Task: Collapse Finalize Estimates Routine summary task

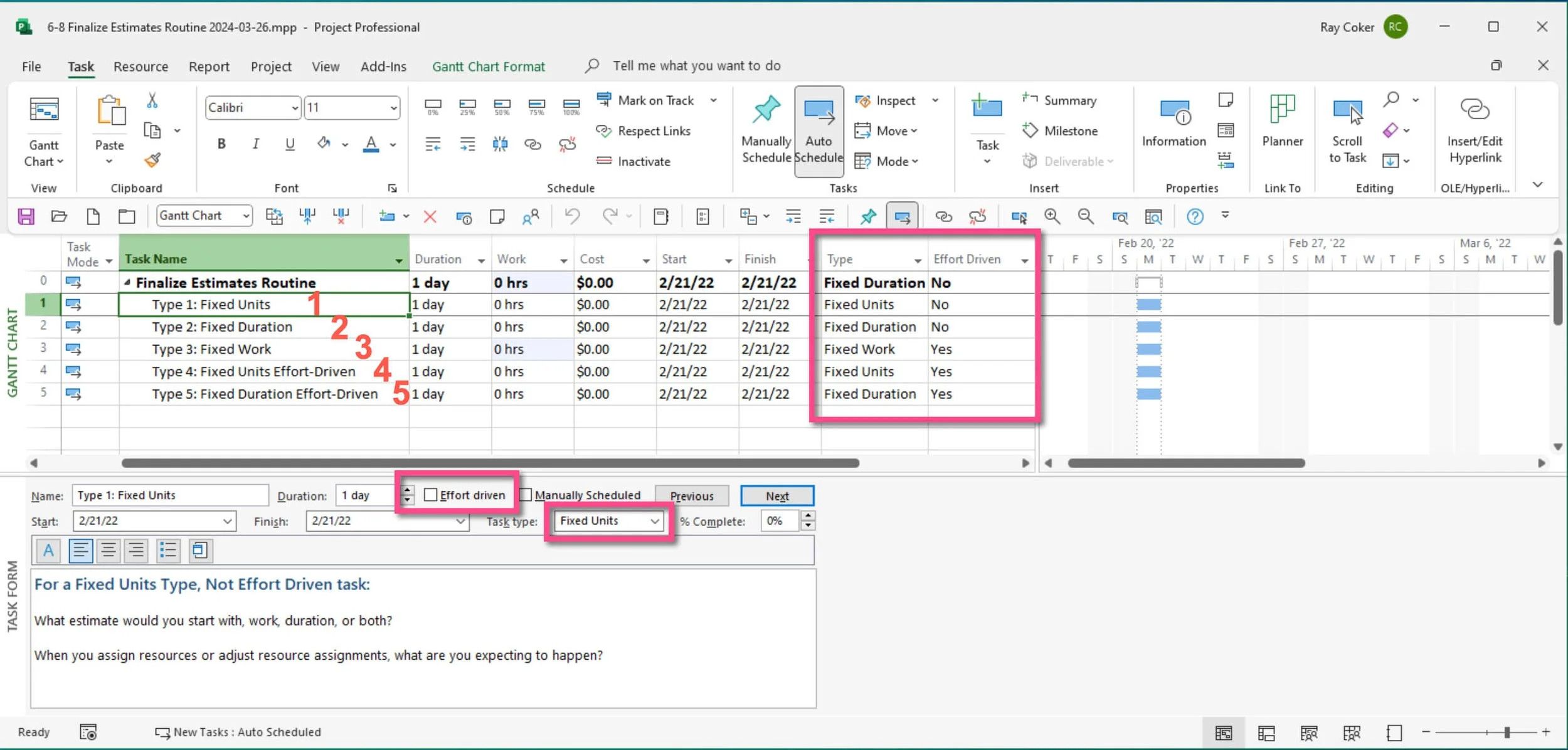Action: 127,283
